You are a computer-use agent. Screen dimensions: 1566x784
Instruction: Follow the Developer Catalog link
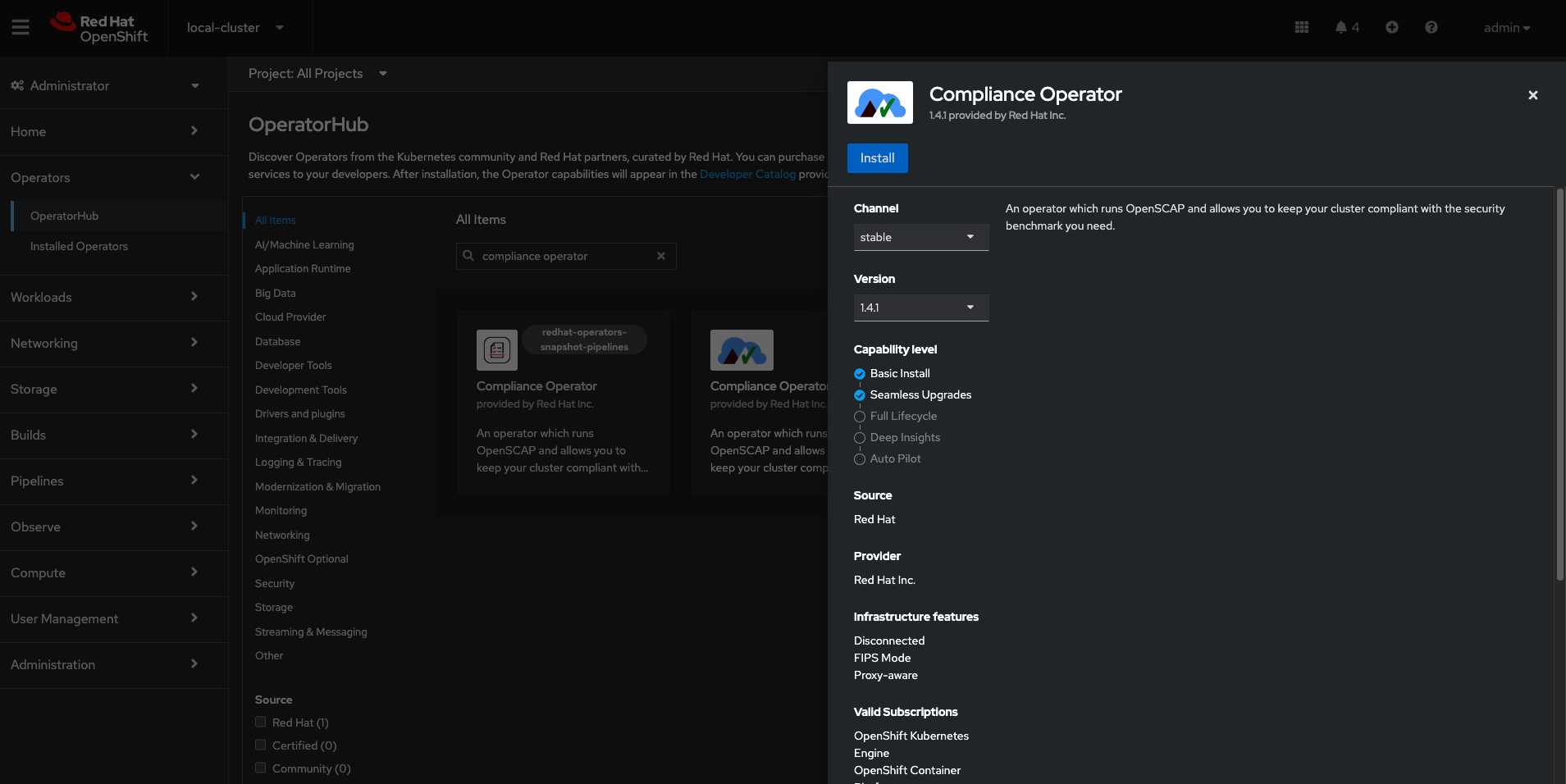point(747,174)
